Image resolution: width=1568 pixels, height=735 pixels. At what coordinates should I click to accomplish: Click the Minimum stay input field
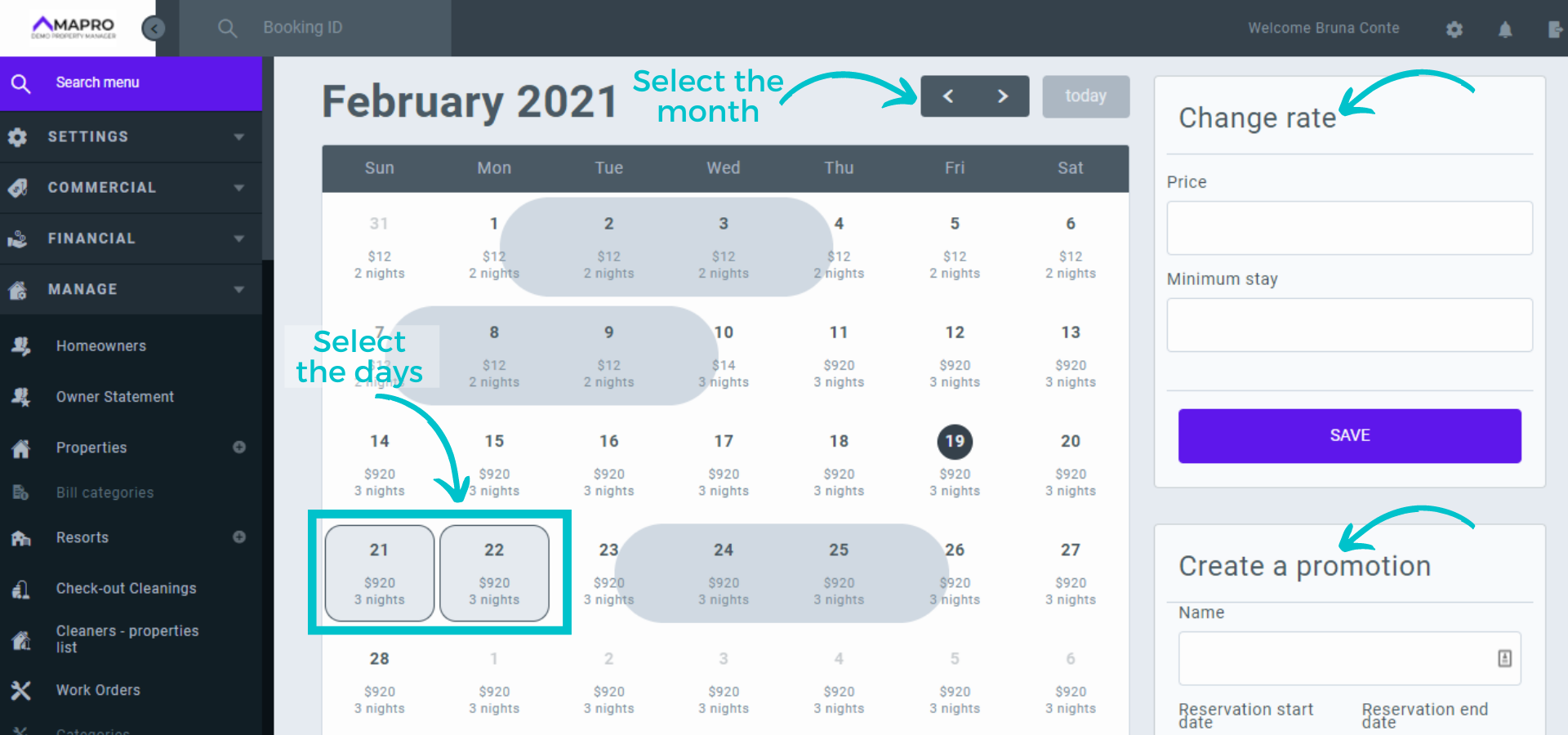pos(1349,325)
